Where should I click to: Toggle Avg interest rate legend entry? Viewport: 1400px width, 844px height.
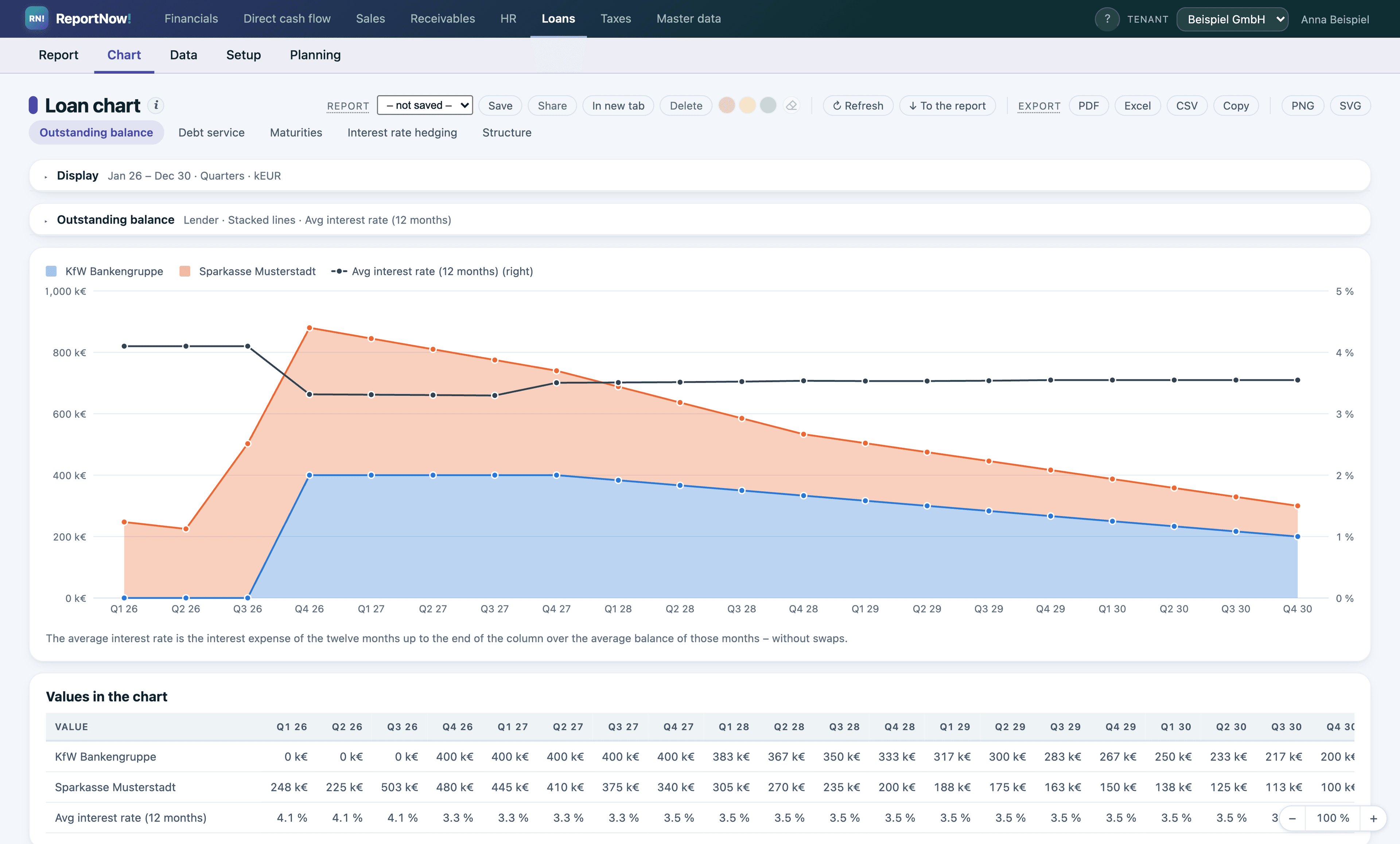tap(432, 271)
